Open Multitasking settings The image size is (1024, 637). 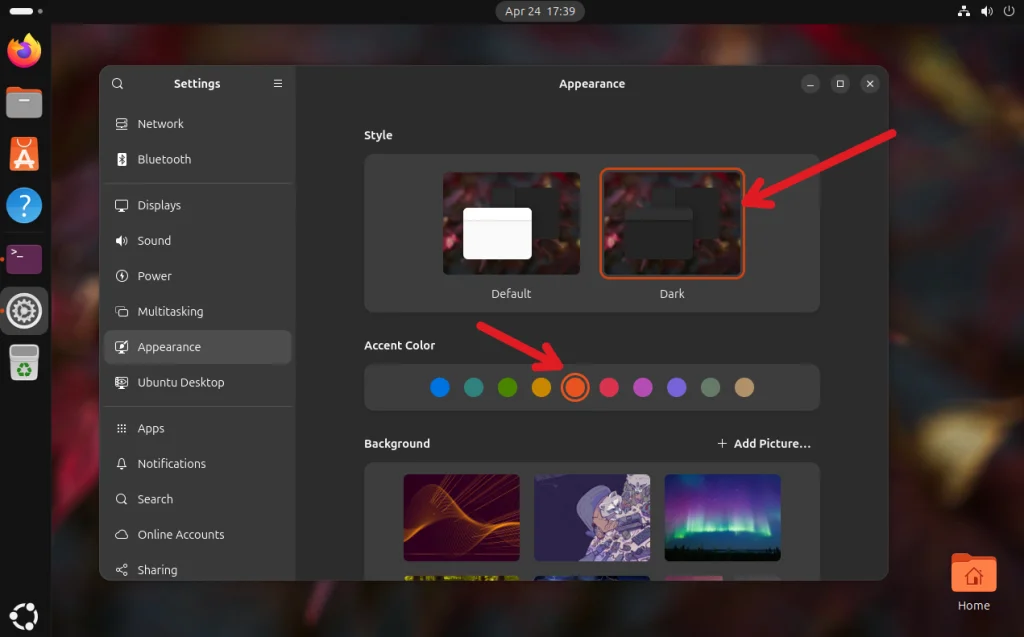[198, 312]
